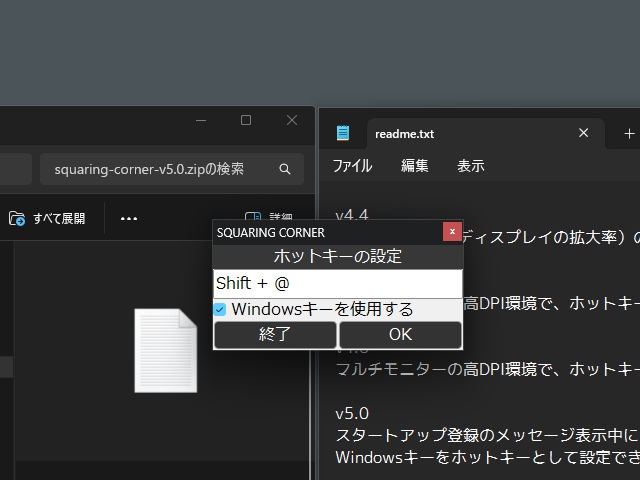Screen dimensions: 640x480
Task: Click the OK button in SQUARING CORNER dialog
Action: point(400,335)
